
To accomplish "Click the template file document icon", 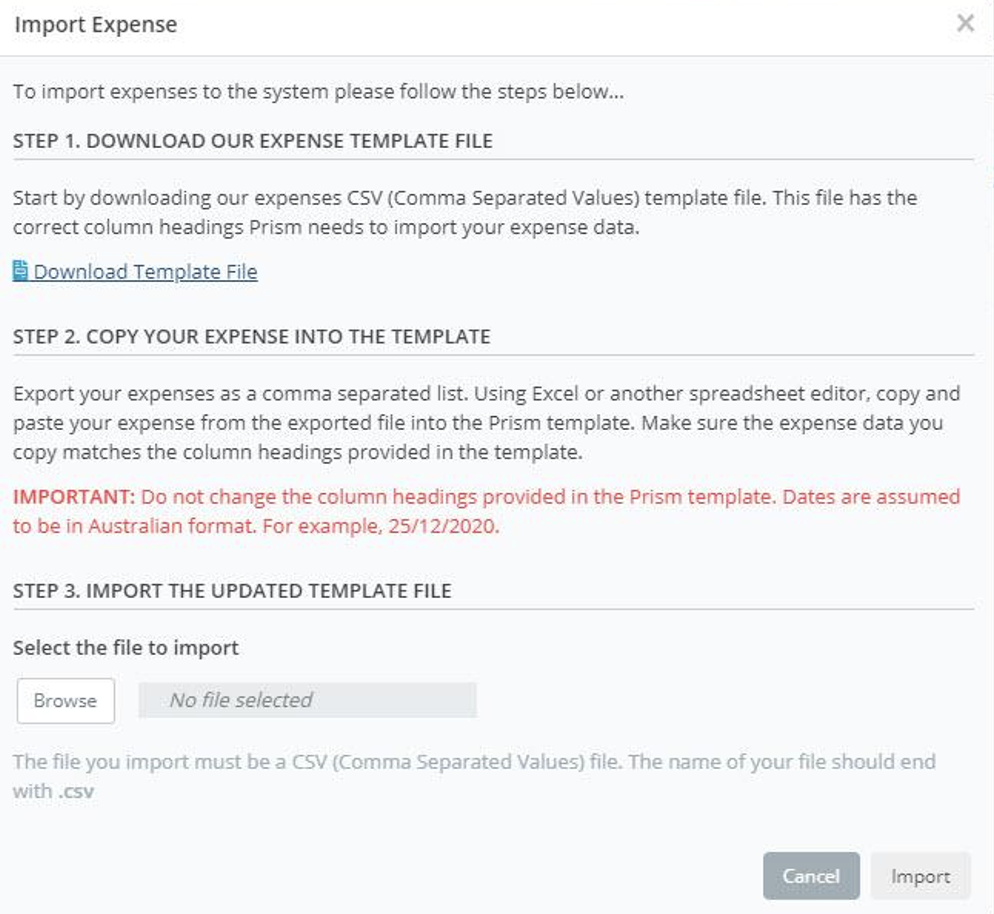I will 21,271.
